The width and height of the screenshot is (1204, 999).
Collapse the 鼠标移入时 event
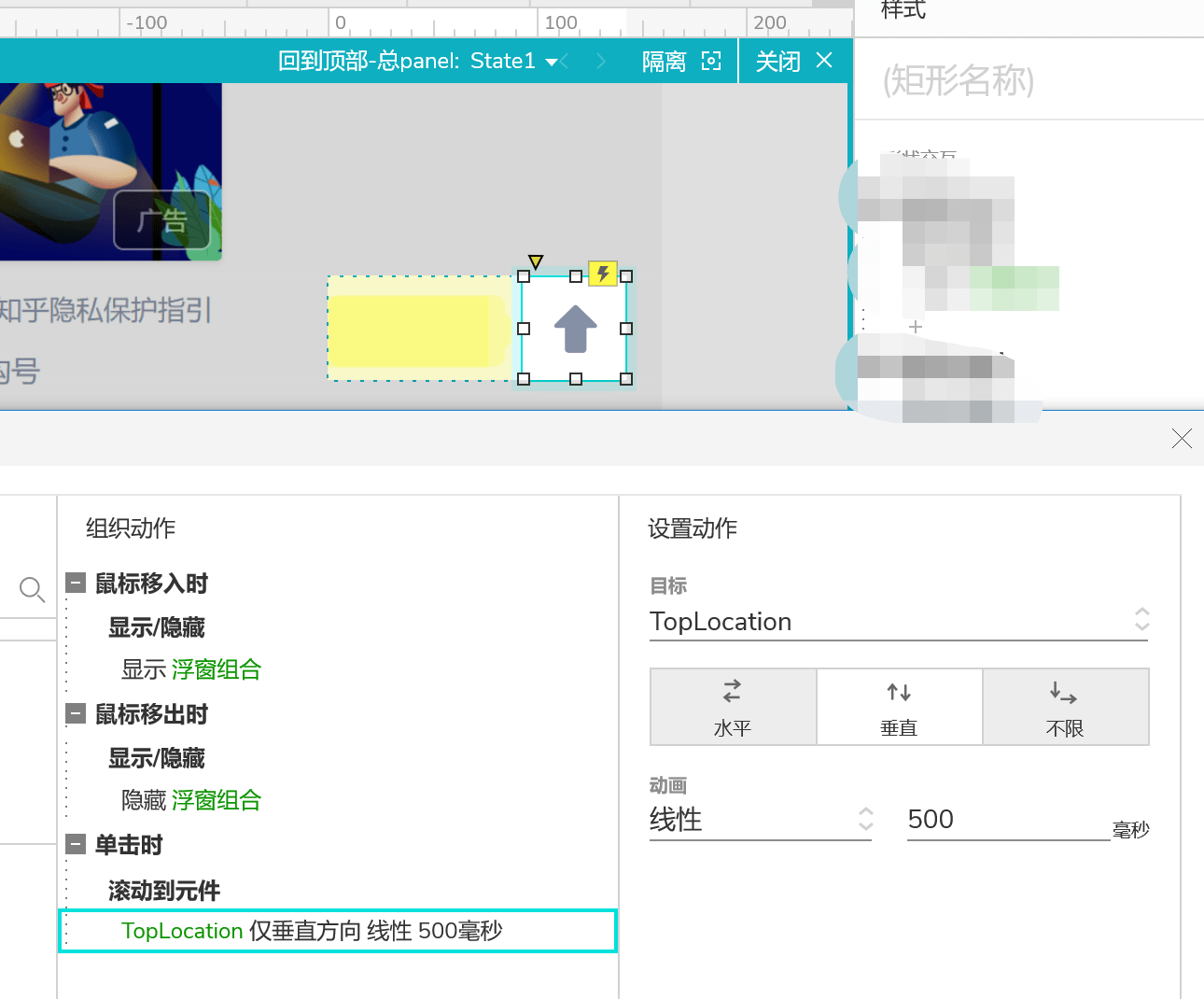click(76, 584)
